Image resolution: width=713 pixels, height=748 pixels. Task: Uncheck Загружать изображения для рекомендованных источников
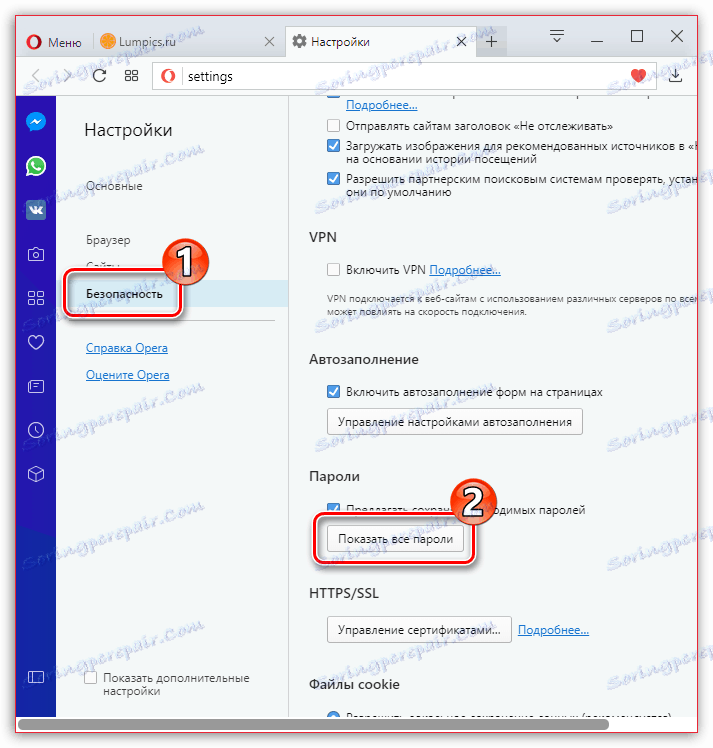coord(333,146)
